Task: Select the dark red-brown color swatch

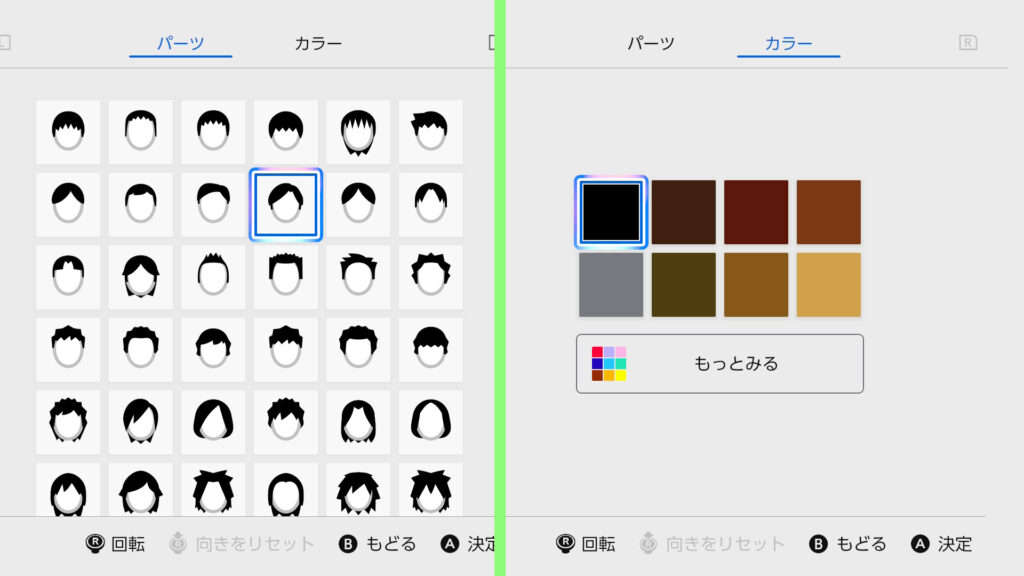Action: [x=756, y=212]
